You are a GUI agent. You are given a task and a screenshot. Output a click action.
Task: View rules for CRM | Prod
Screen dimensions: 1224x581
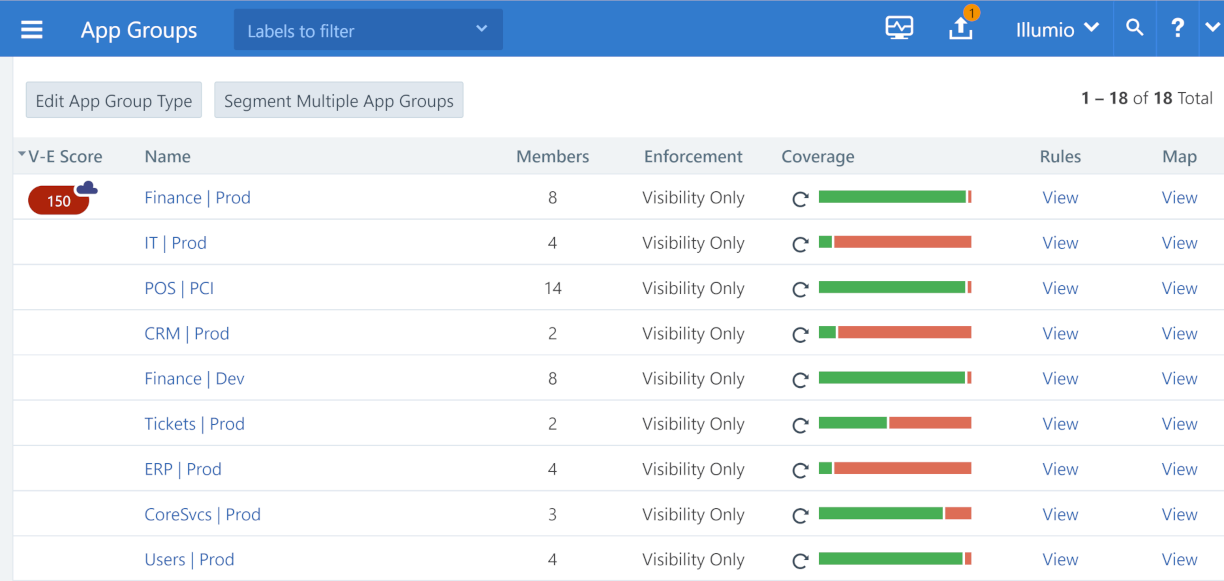[1060, 333]
